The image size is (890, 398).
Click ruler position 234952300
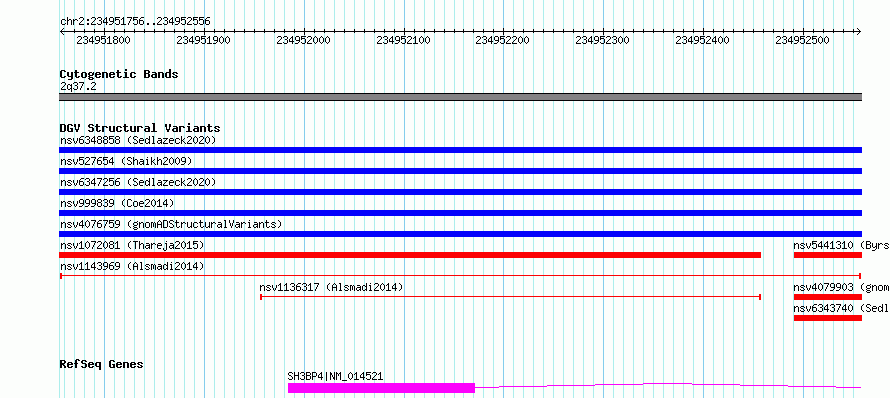602,40
